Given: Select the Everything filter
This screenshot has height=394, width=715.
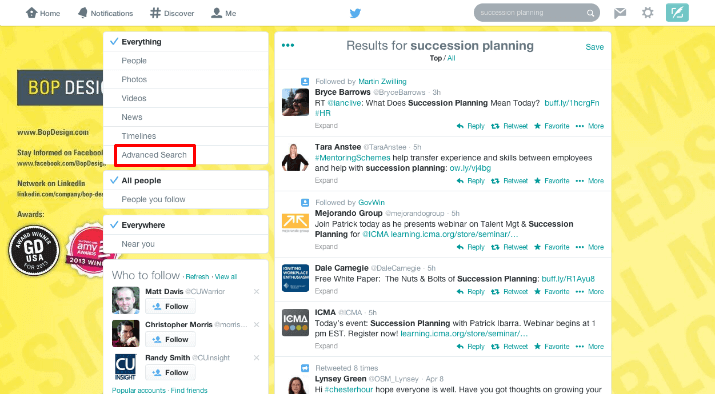Looking at the screenshot, I should tap(186, 42).
